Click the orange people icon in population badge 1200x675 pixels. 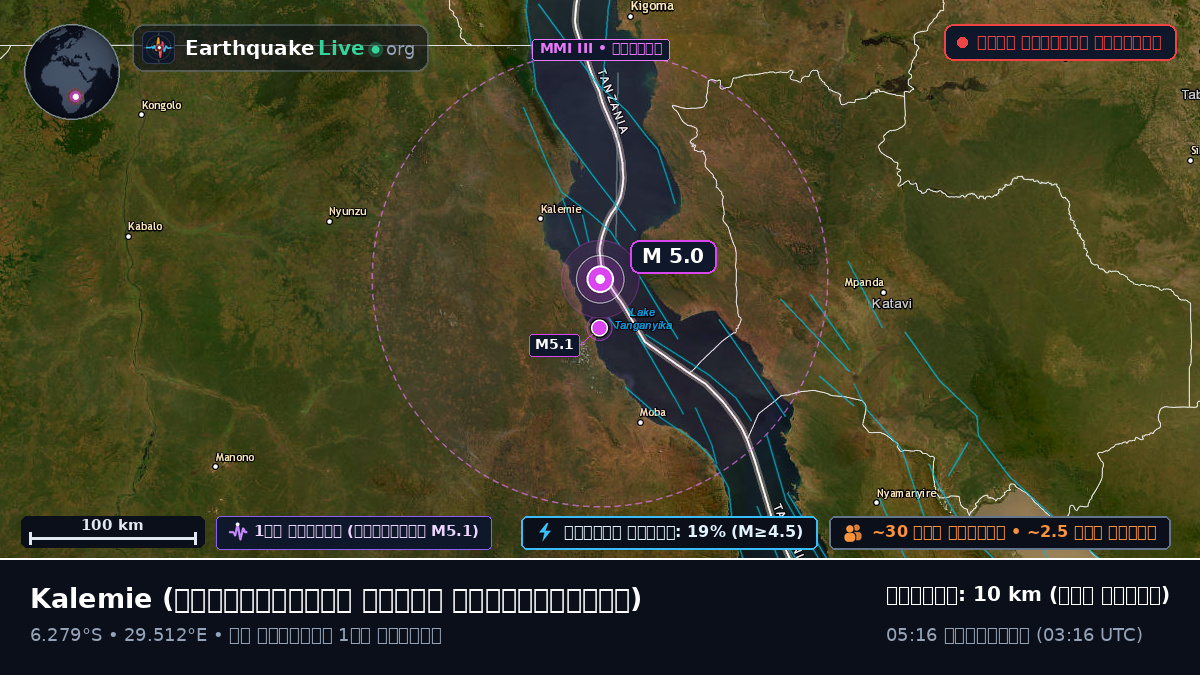coord(853,533)
